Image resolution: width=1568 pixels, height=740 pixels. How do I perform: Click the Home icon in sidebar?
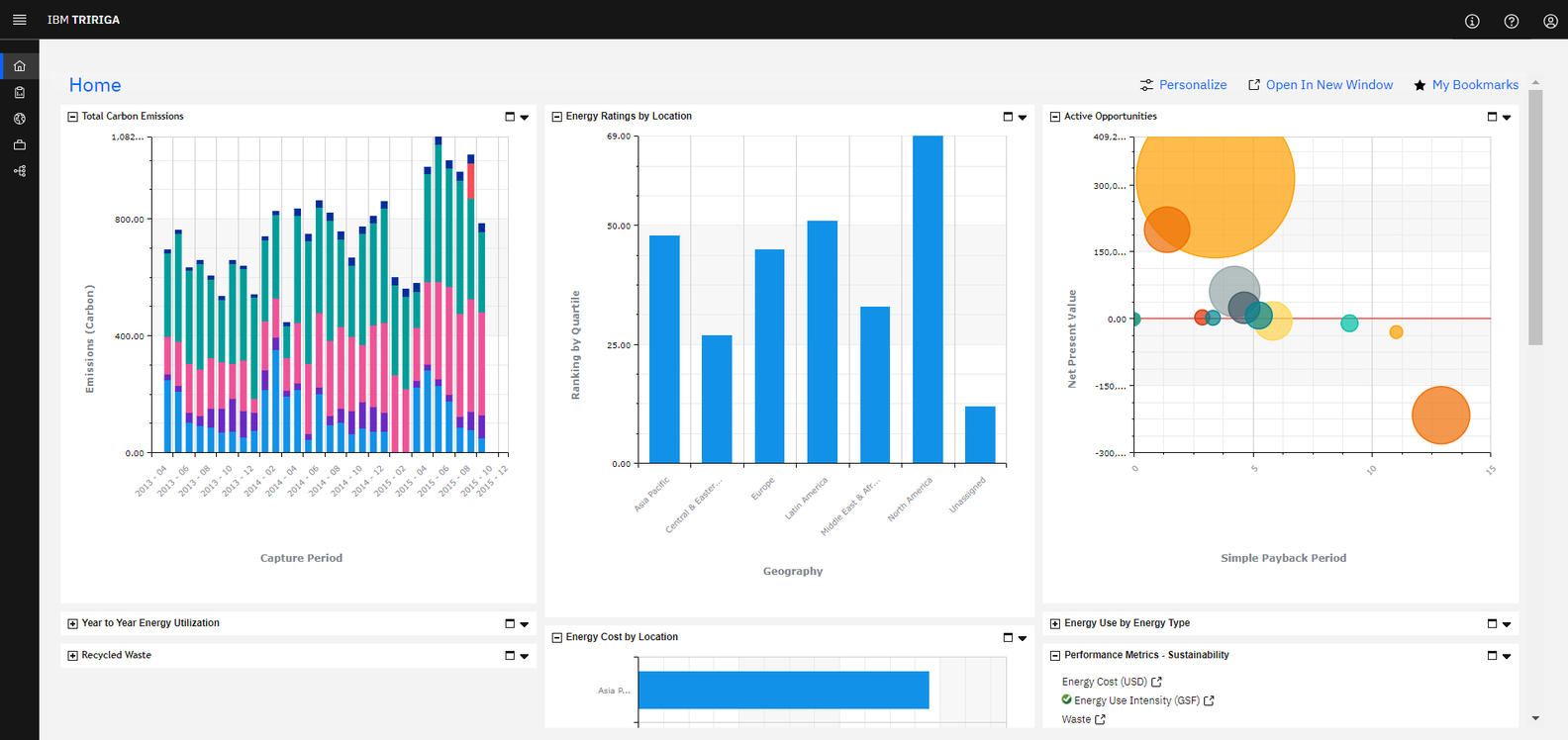pos(19,66)
